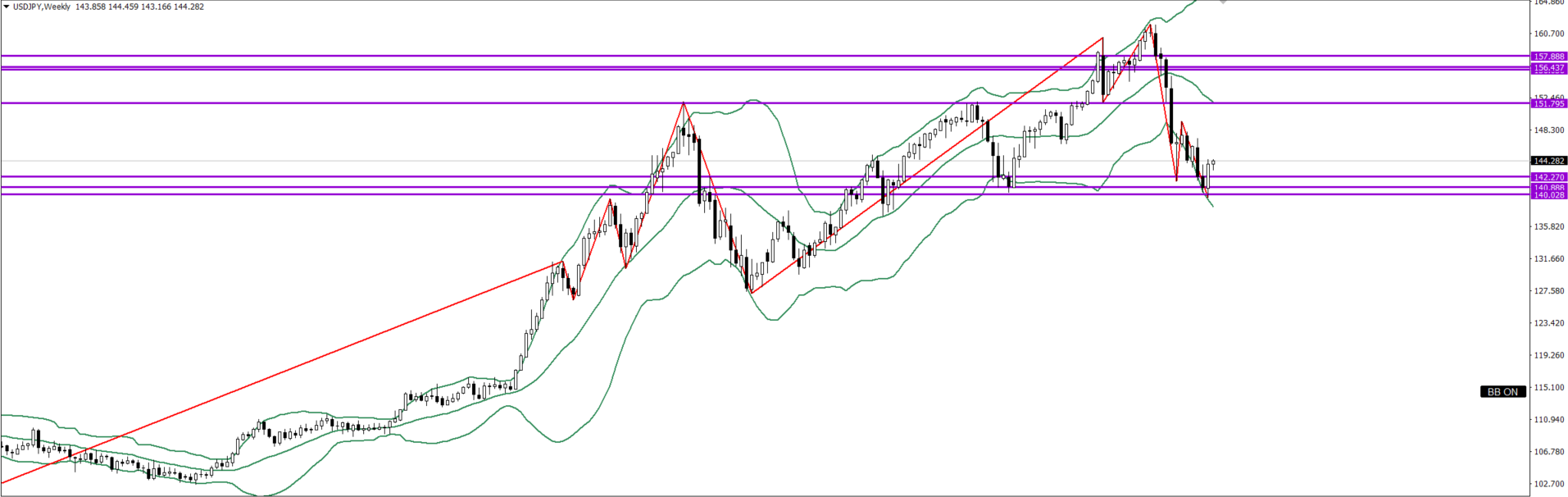Click the 119.260 price axis value
The height and width of the screenshot is (497, 1568).
coord(1548,355)
